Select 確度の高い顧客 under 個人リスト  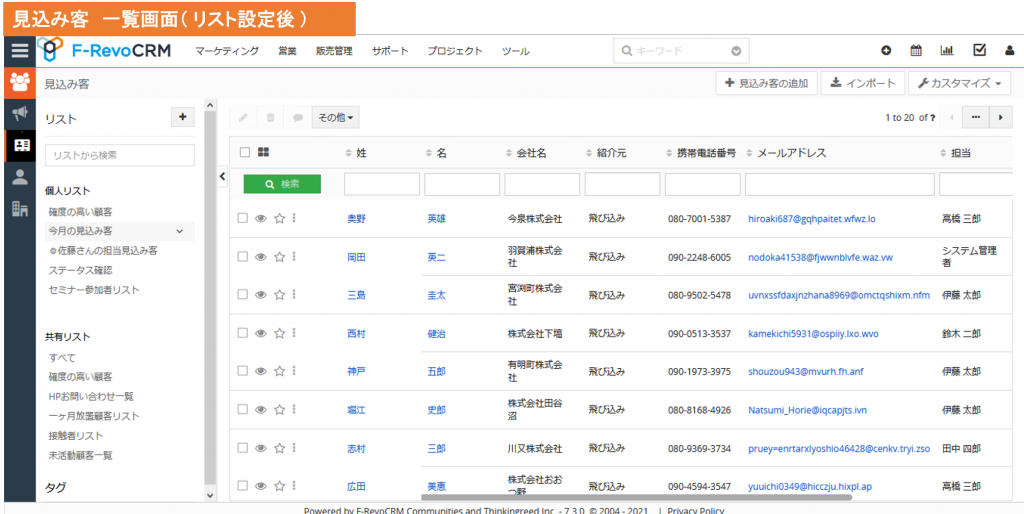click(x=80, y=212)
